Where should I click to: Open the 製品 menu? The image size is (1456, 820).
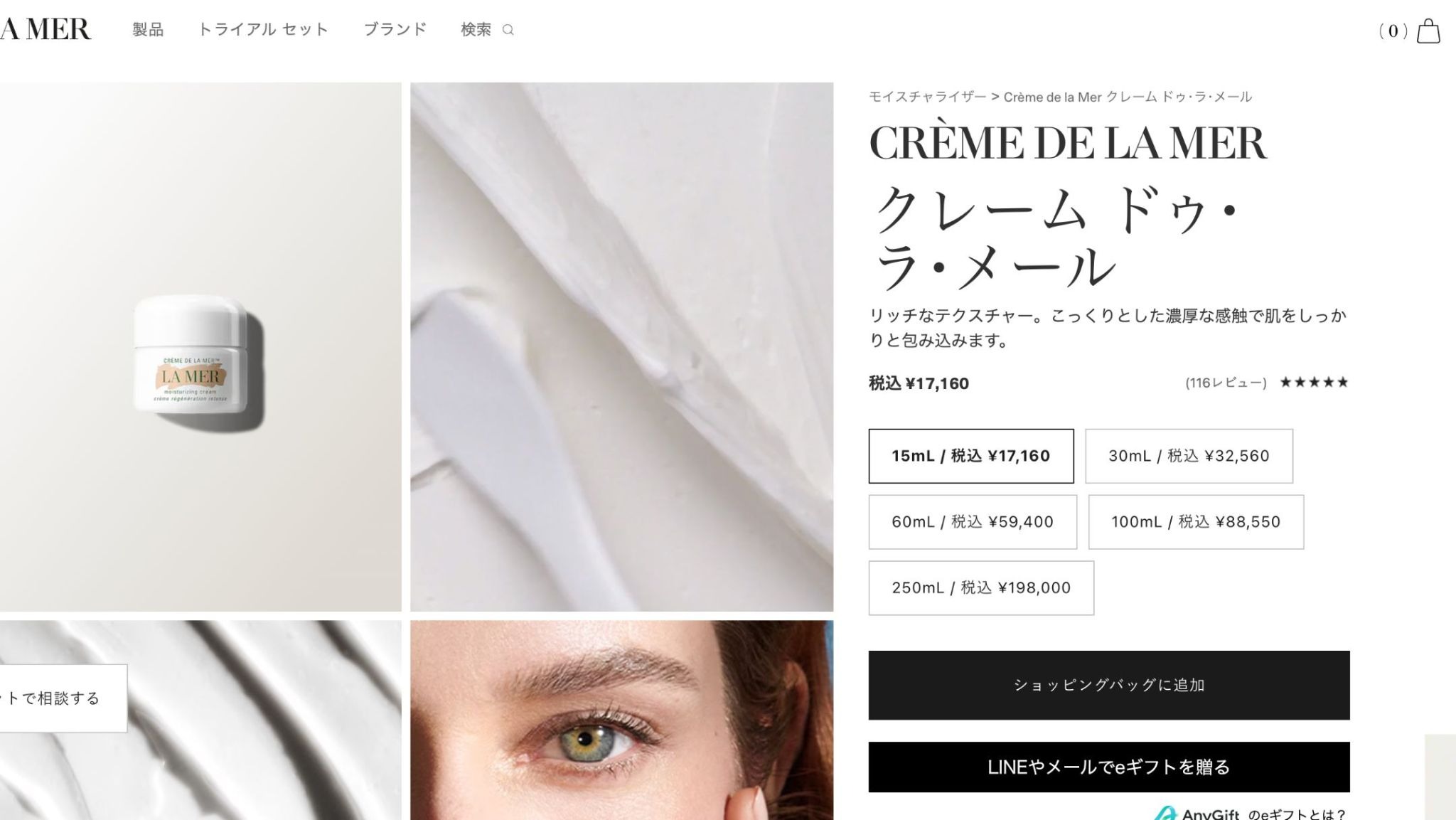[148, 29]
